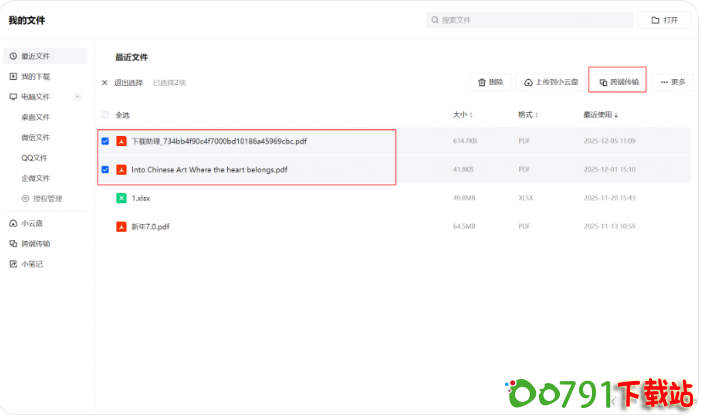Click the PDF icon of 新年7.0.pdf
Viewport: 703px width, 418px height.
pyautogui.click(x=121, y=227)
